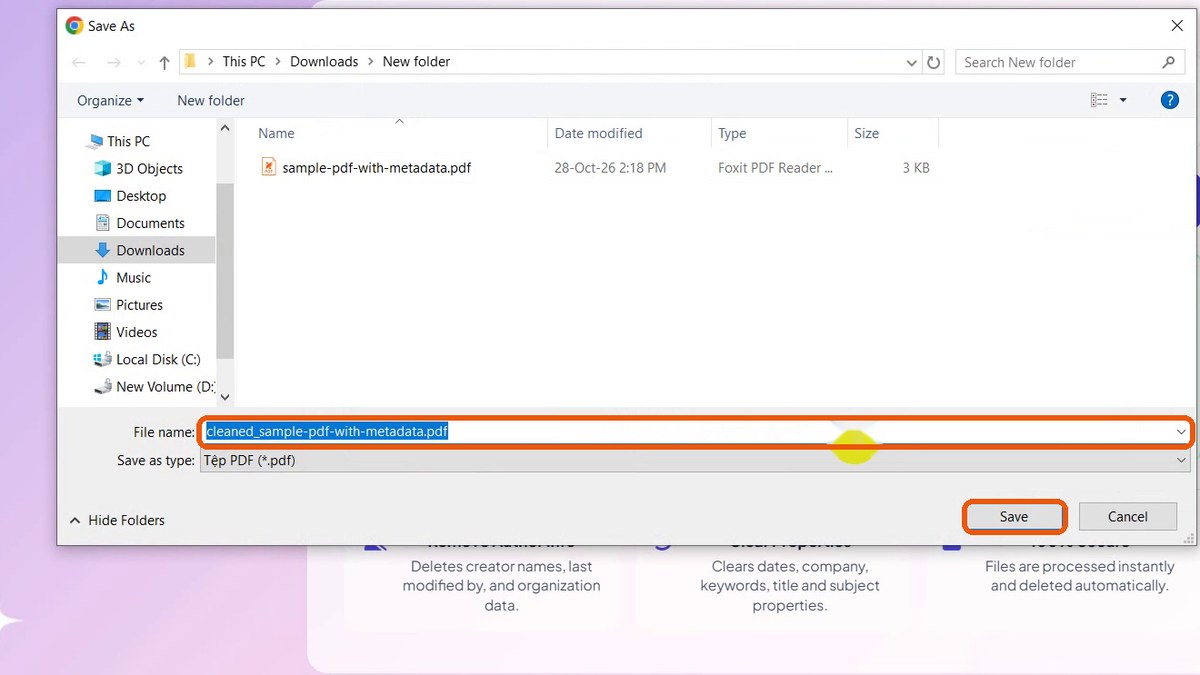Open Music in sidebar
Screen dimensions: 1200x675
133,277
